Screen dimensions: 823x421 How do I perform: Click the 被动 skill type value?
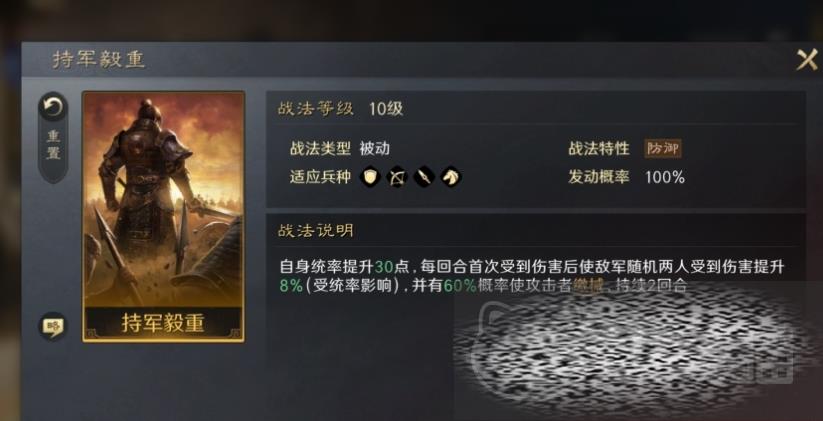tap(375, 149)
